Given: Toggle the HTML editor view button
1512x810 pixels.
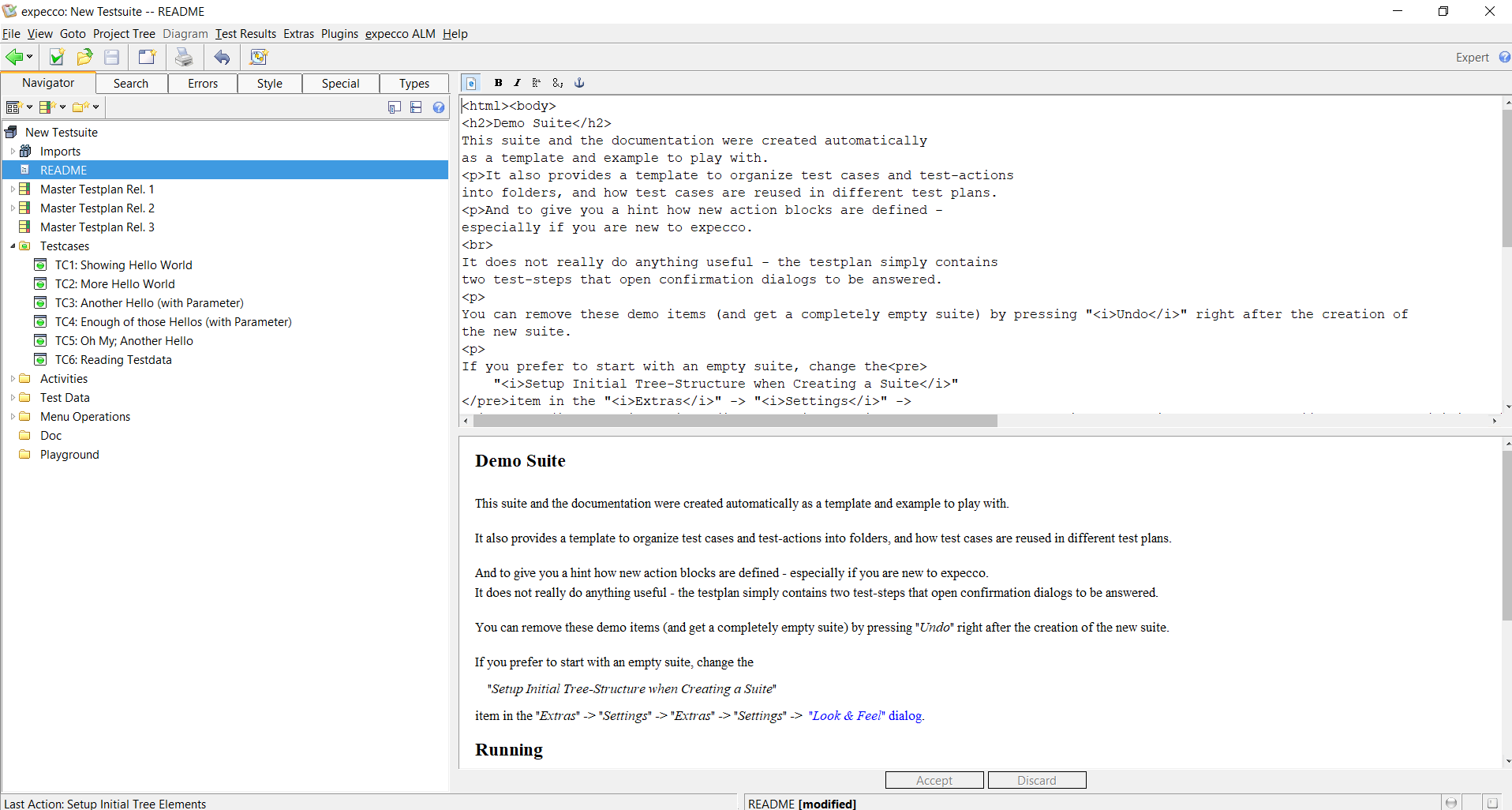Looking at the screenshot, I should tap(470, 83).
